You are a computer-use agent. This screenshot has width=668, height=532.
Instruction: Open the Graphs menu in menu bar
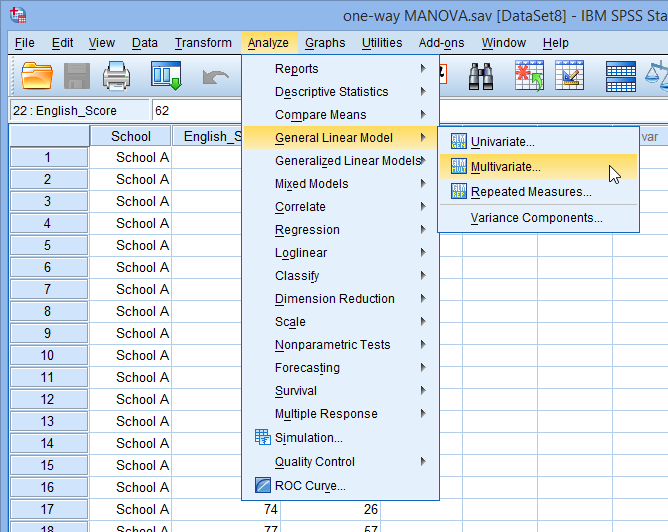[x=325, y=43]
